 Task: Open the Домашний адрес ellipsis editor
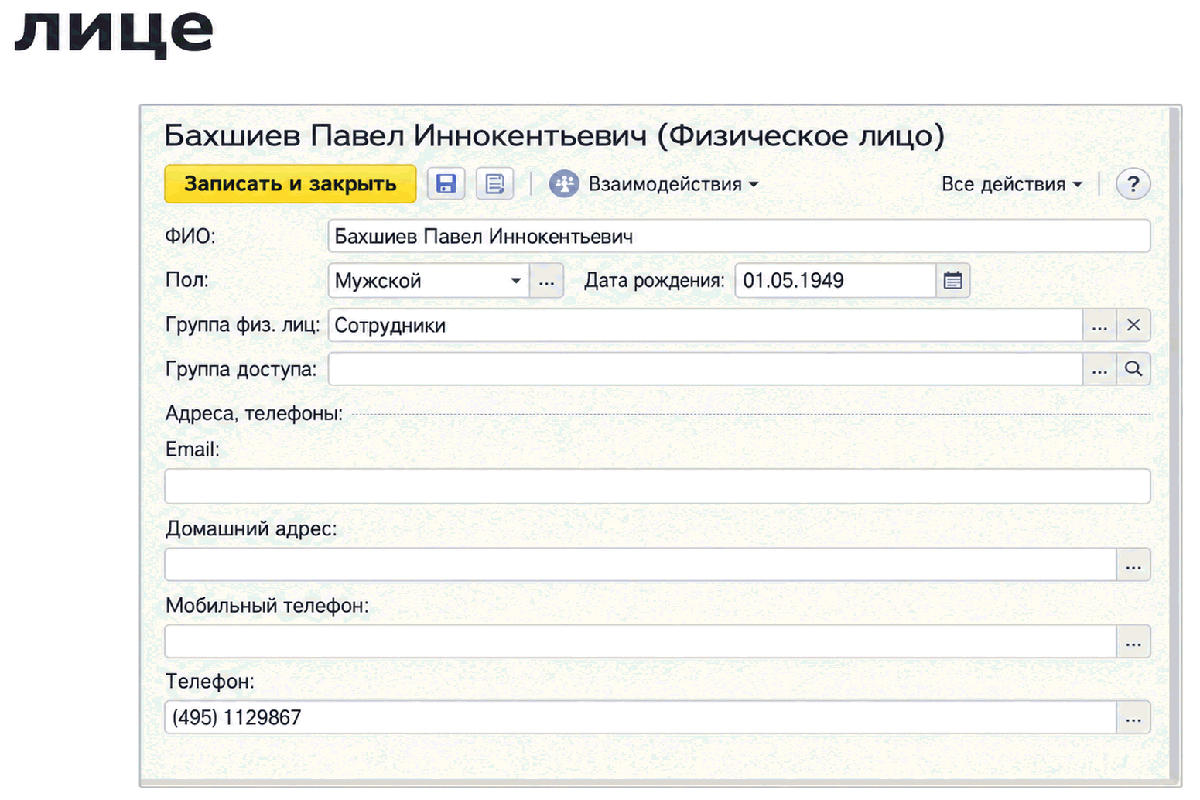1134,565
